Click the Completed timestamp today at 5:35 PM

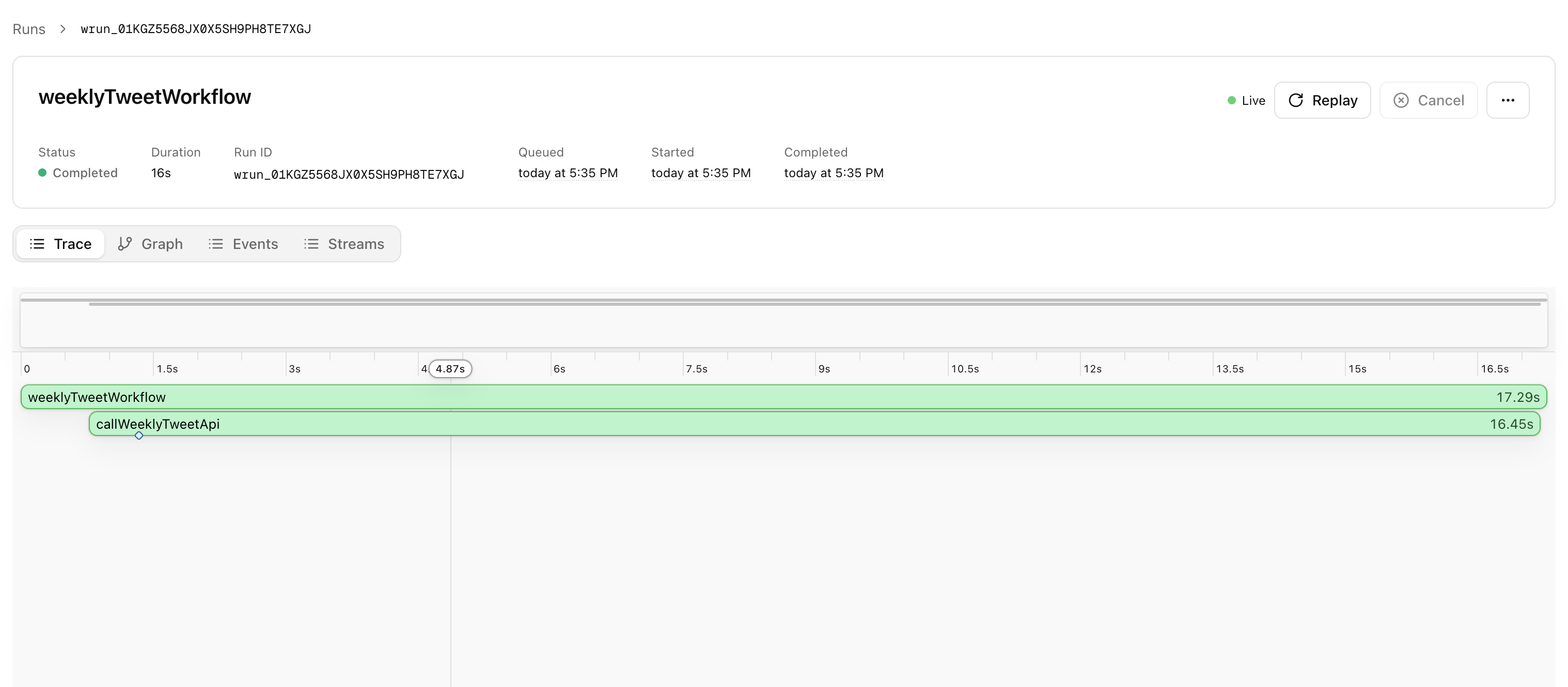833,174
